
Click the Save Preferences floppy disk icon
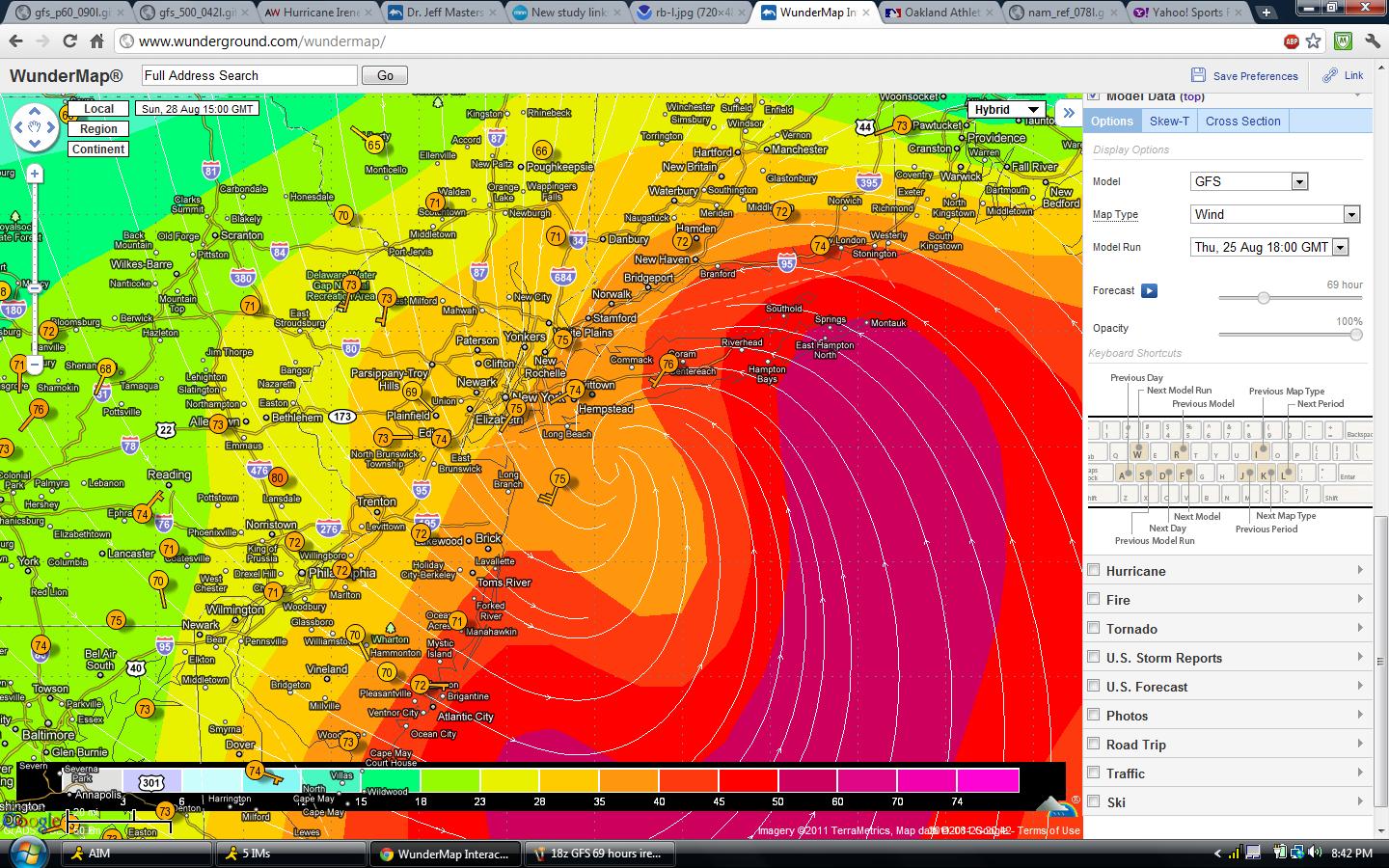tap(1198, 75)
